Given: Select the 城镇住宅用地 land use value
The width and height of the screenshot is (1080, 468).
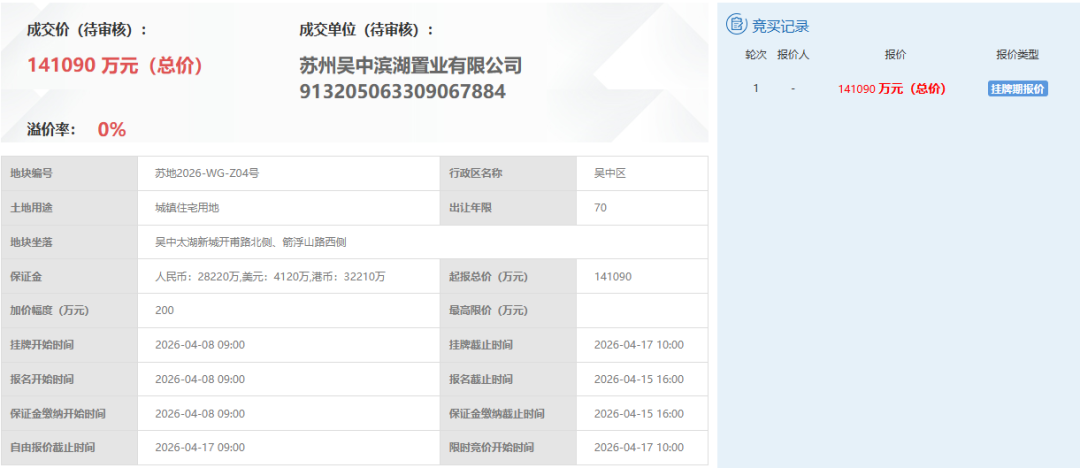Looking at the screenshot, I should point(187,208).
